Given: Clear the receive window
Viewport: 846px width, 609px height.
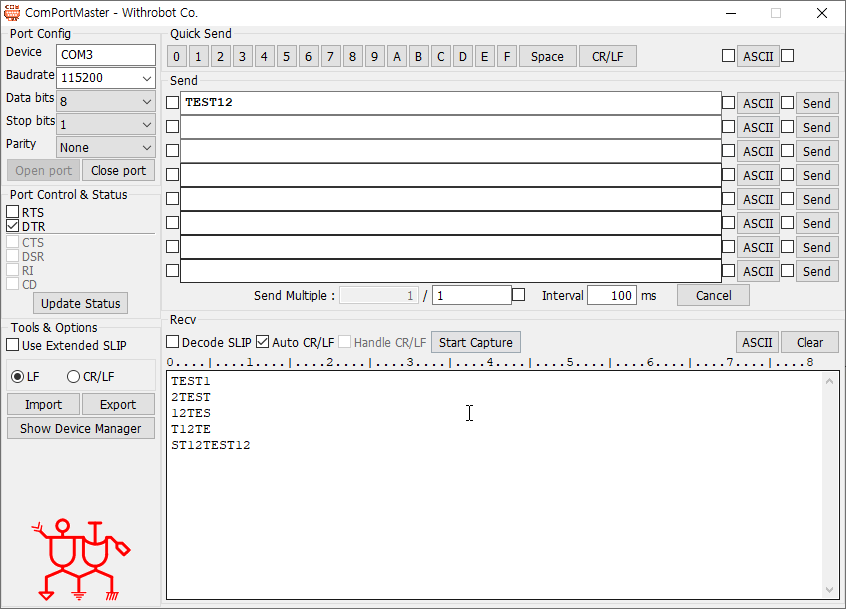Looking at the screenshot, I should pos(810,343).
